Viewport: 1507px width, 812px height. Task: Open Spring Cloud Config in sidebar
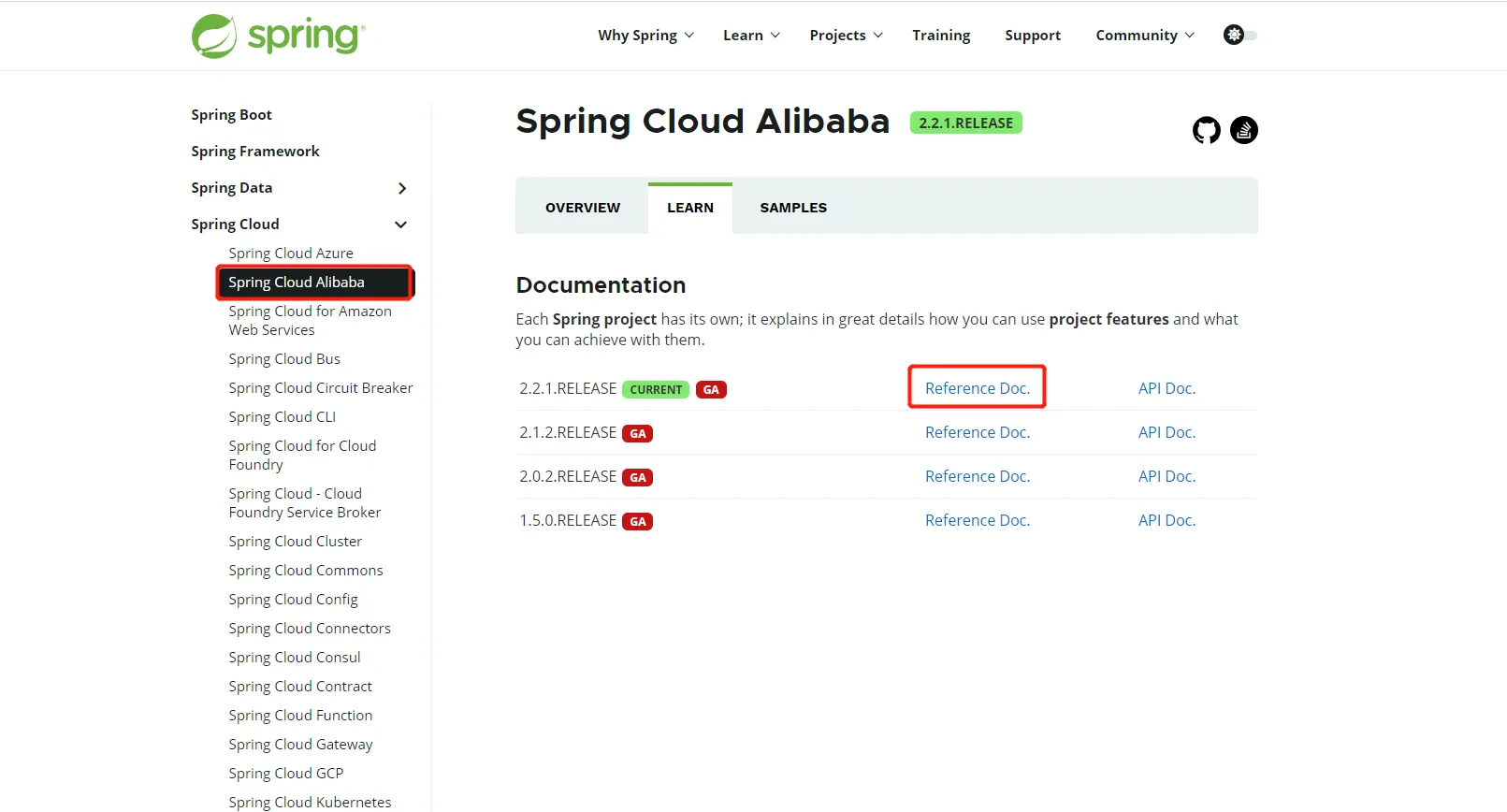point(293,600)
